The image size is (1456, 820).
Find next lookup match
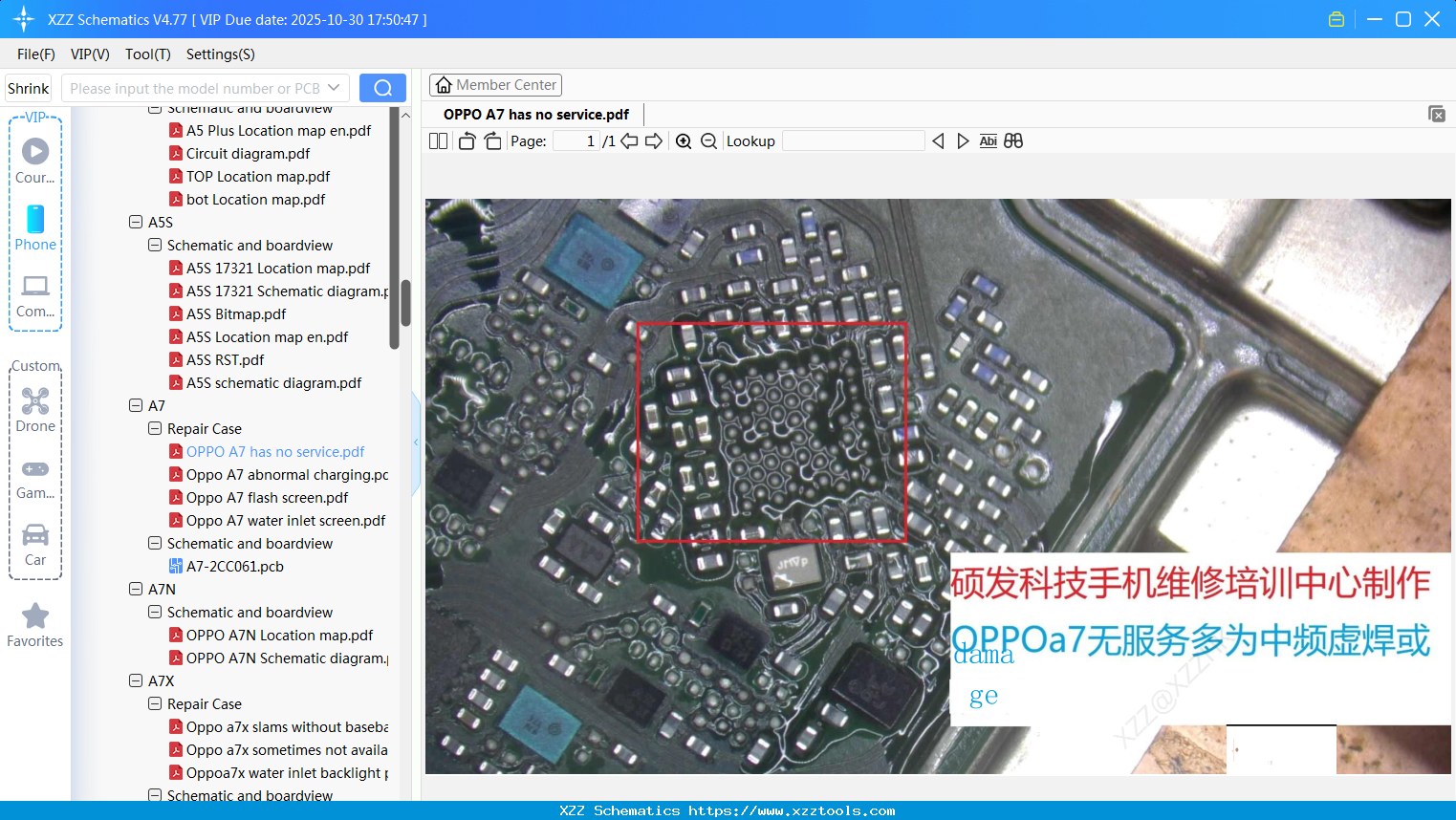point(963,141)
